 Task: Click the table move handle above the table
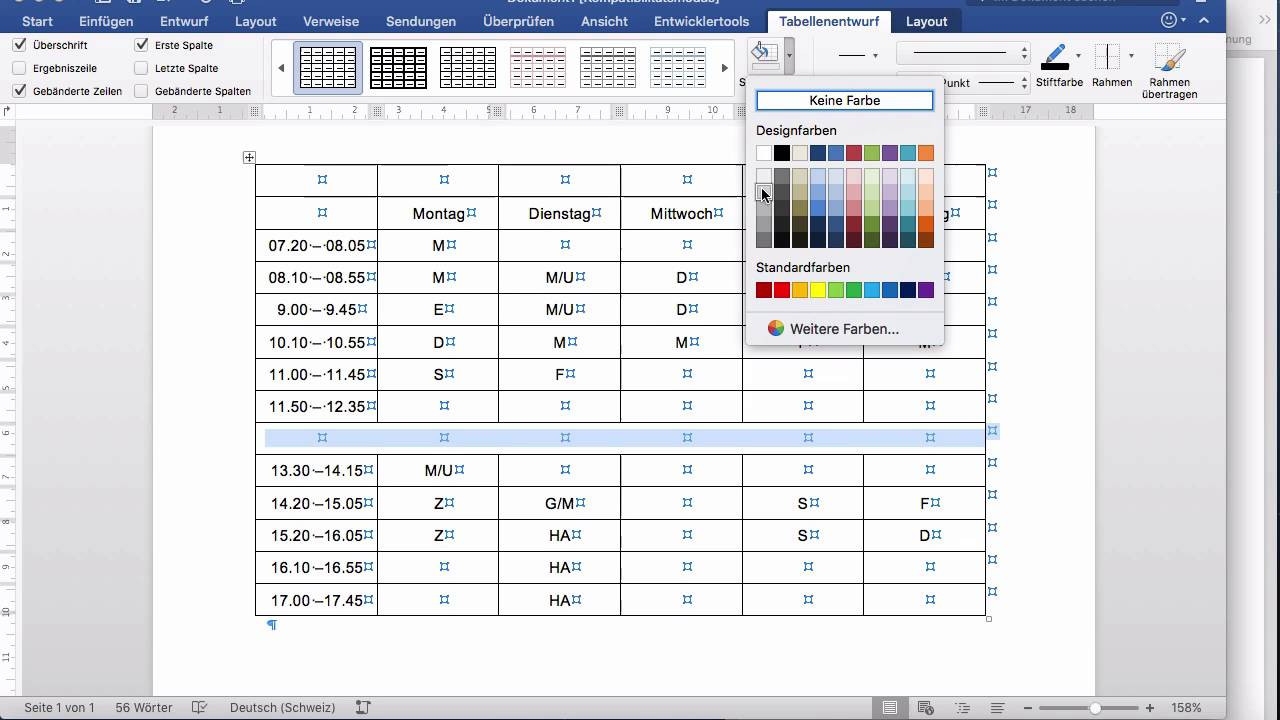[249, 157]
